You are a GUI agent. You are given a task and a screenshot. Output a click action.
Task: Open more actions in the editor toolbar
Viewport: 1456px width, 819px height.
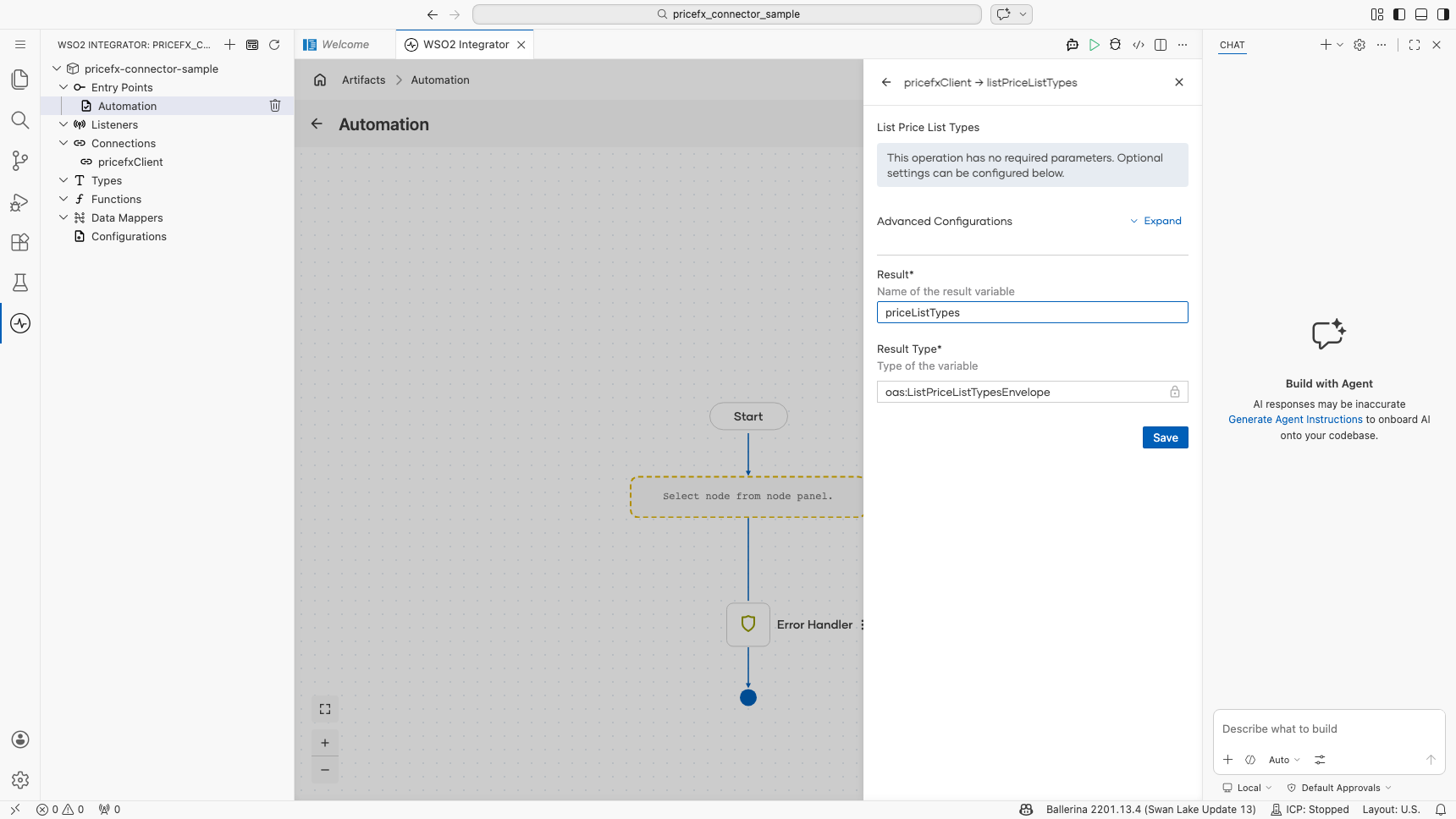(1183, 45)
